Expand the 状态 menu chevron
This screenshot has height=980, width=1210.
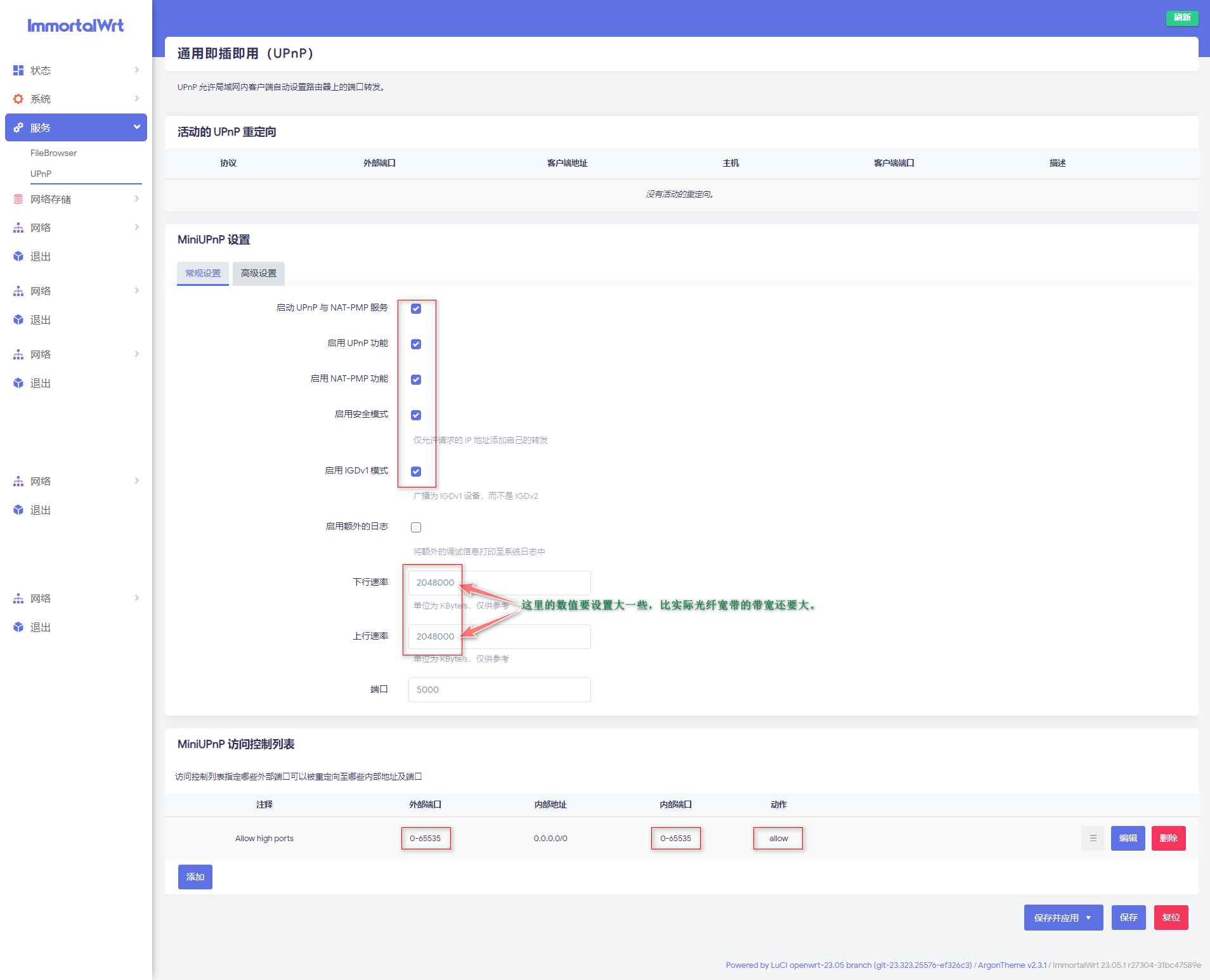pyautogui.click(x=136, y=70)
